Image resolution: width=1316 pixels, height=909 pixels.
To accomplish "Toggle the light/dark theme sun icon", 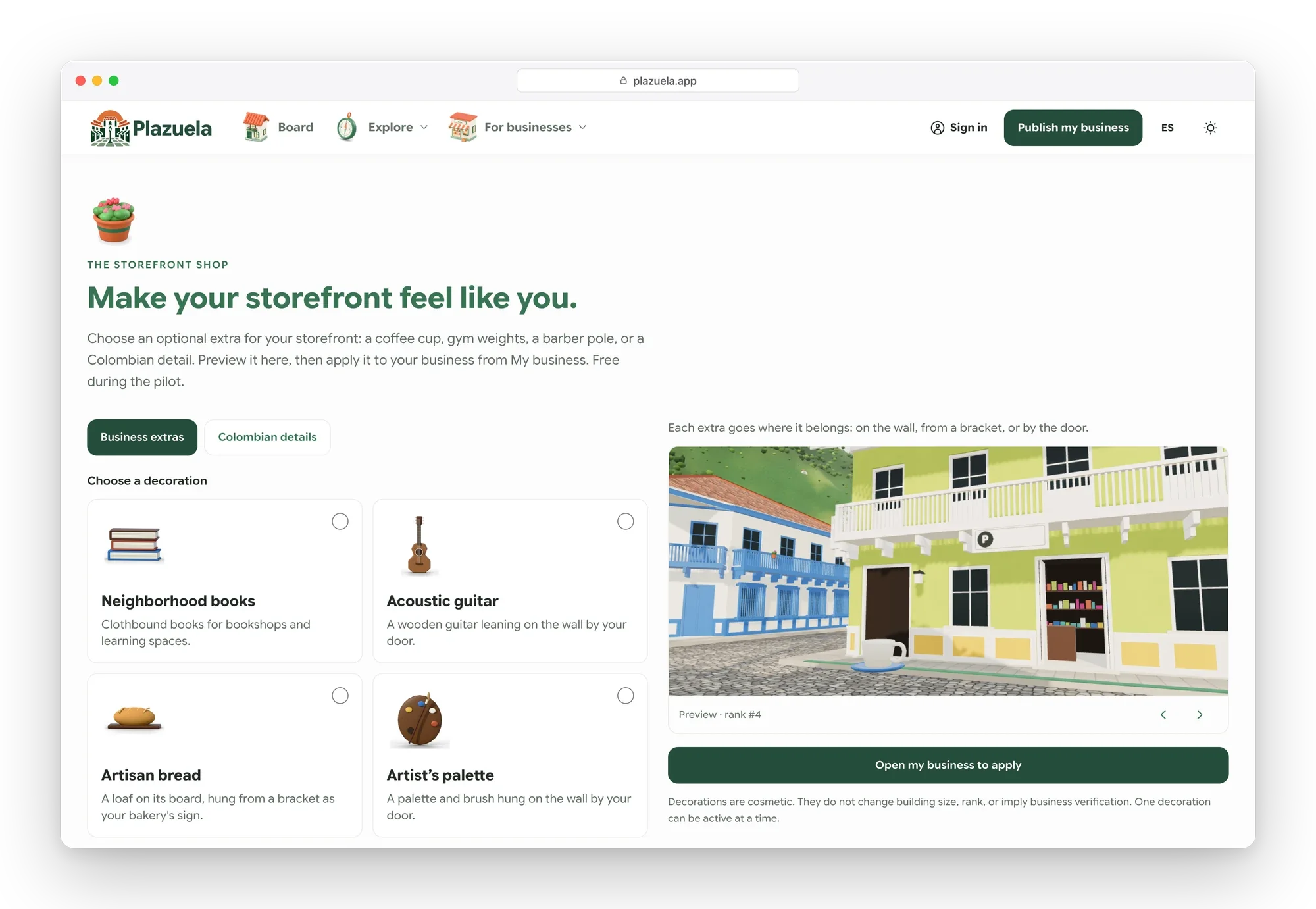I will point(1210,128).
